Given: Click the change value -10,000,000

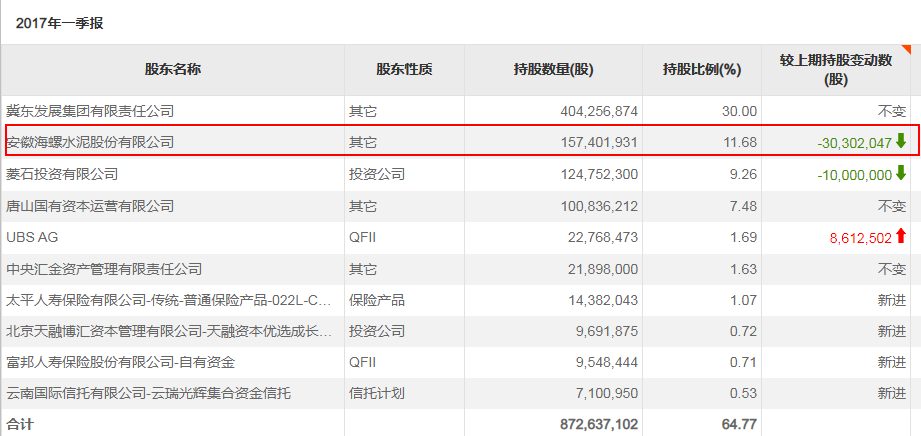Looking at the screenshot, I should tap(855, 175).
